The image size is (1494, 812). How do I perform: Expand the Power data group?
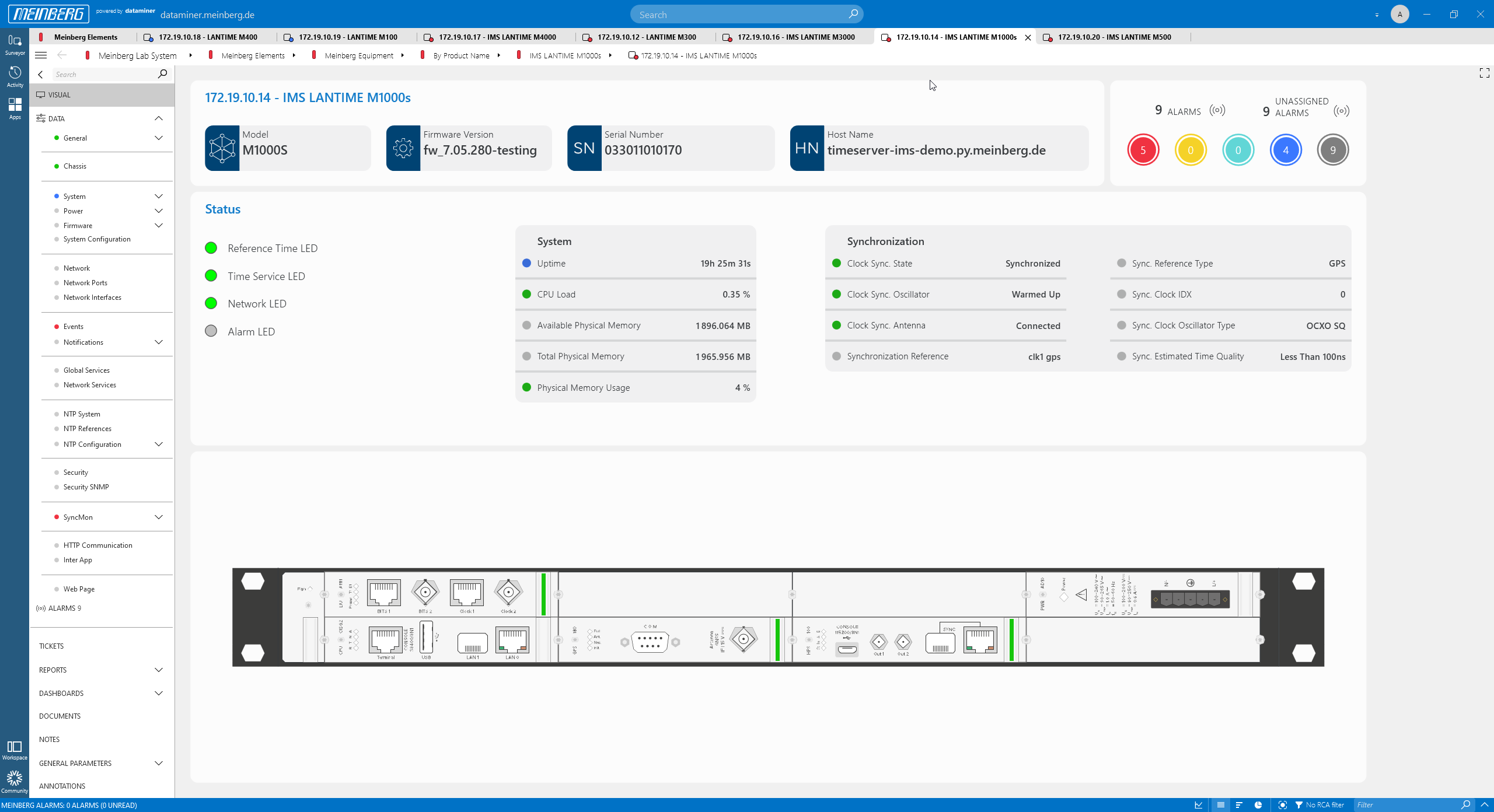(x=158, y=211)
